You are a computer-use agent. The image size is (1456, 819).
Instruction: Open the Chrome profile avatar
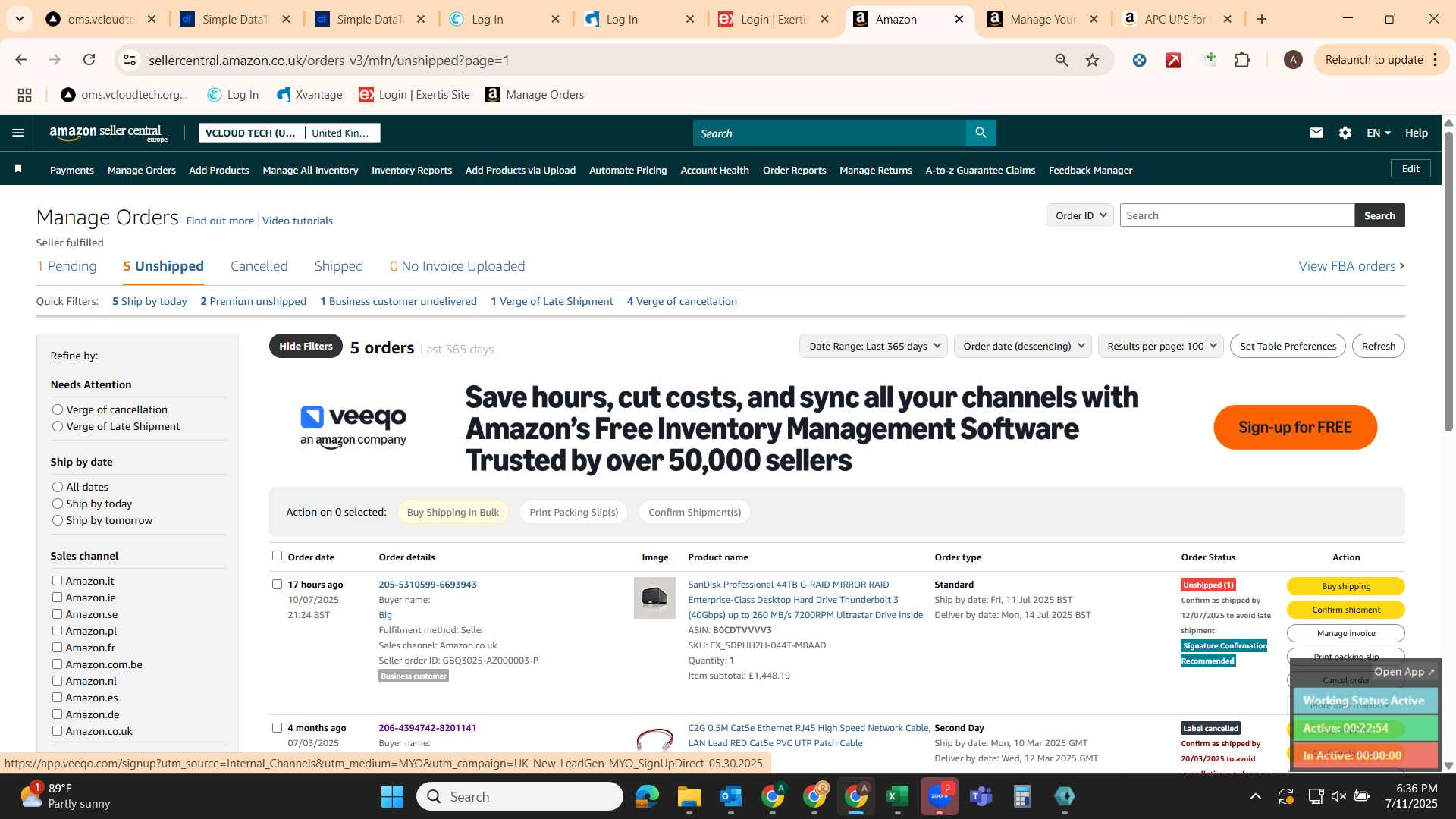(x=1293, y=60)
